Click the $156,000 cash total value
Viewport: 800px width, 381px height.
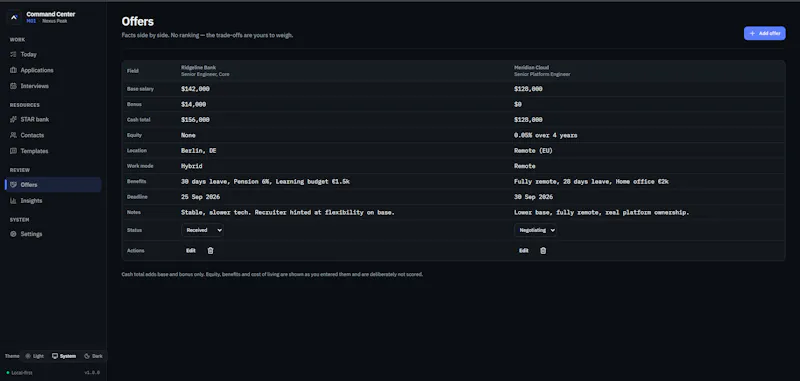tap(195, 119)
